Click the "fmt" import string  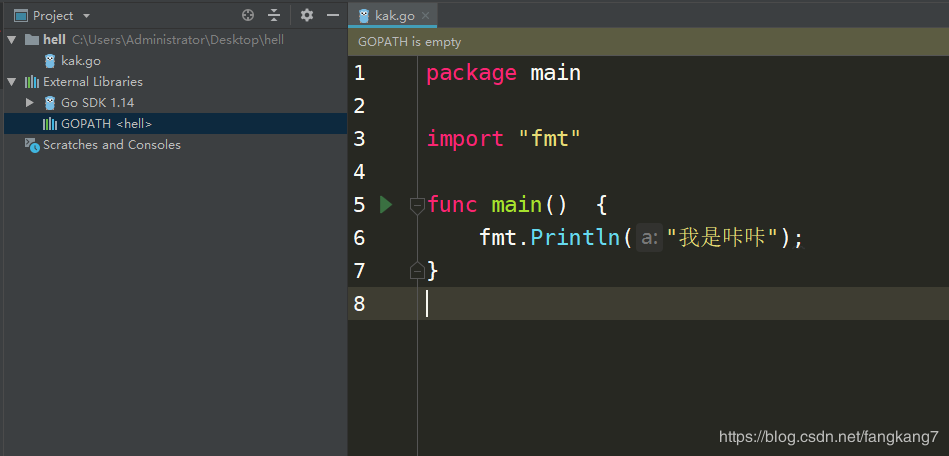pos(550,139)
